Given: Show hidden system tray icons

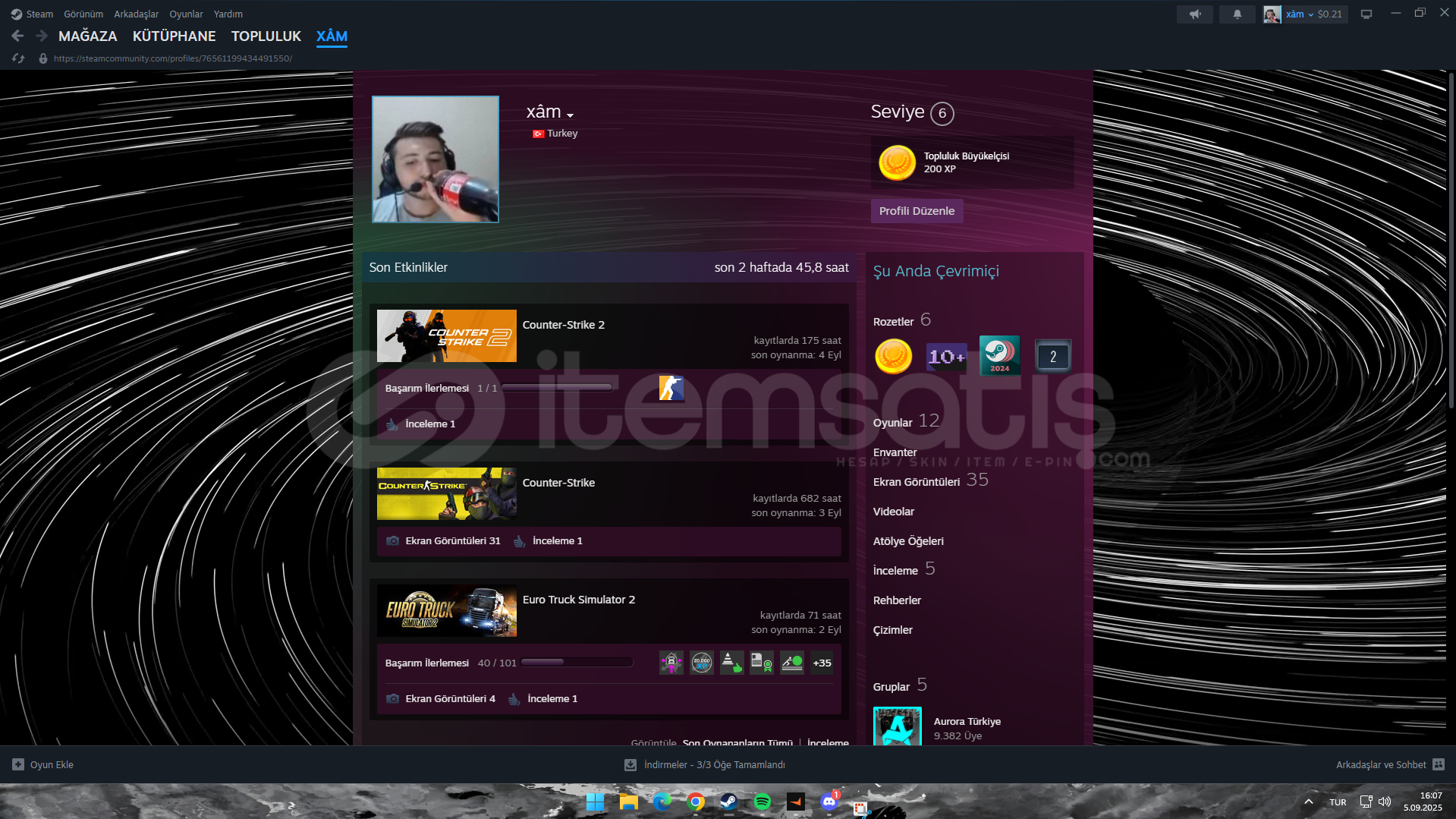Looking at the screenshot, I should 1308,802.
